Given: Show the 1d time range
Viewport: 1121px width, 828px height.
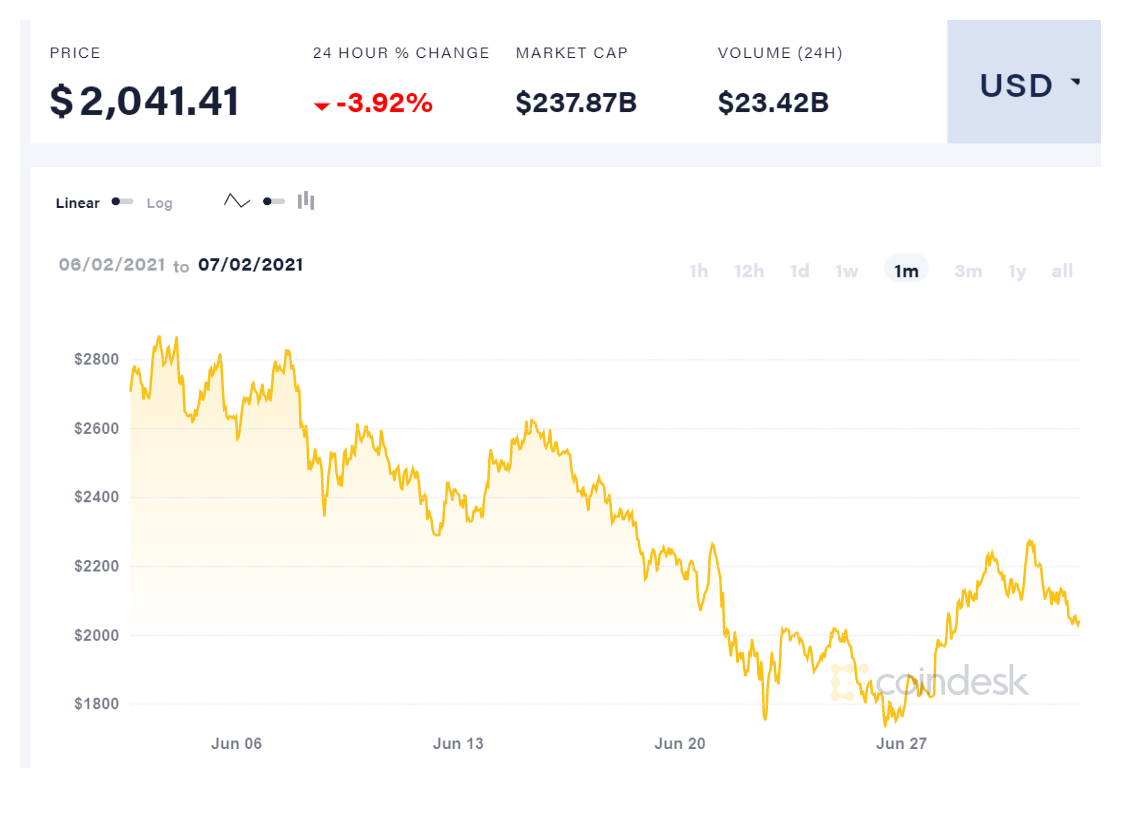Looking at the screenshot, I should pos(799,271).
